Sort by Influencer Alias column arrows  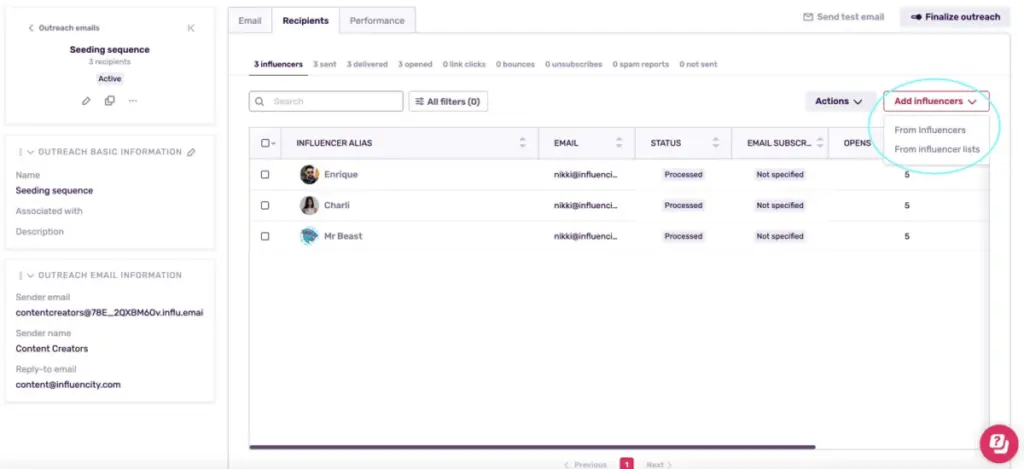point(522,143)
